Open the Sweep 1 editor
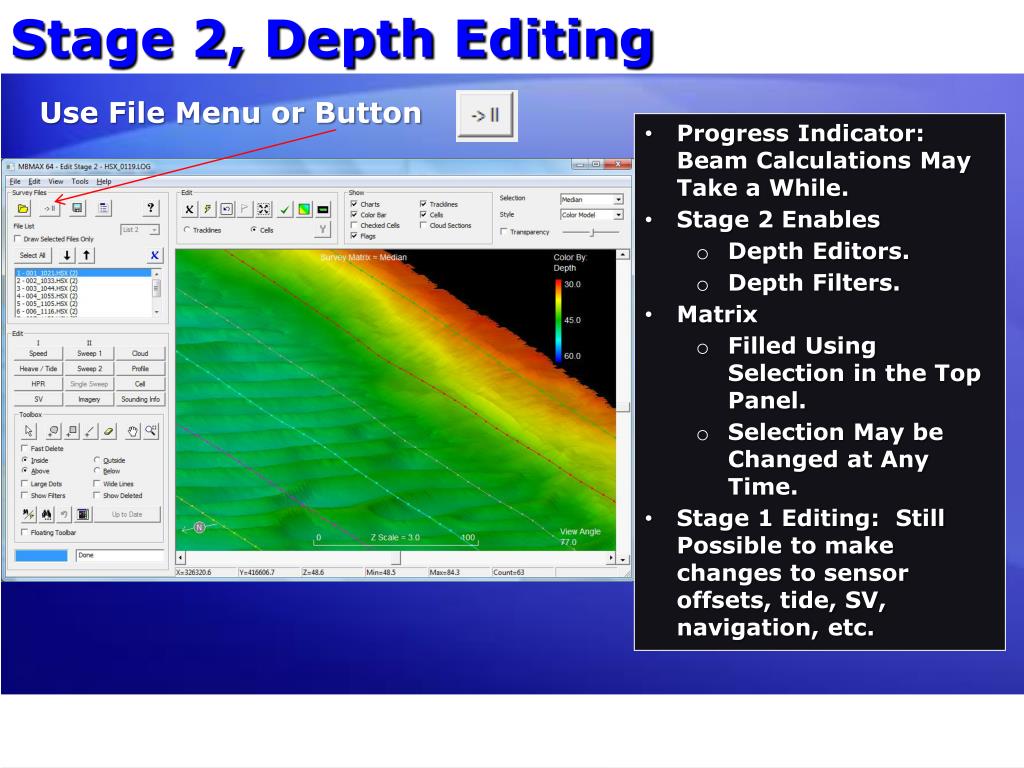Viewport: 1024px width, 768px height. pyautogui.click(x=89, y=353)
